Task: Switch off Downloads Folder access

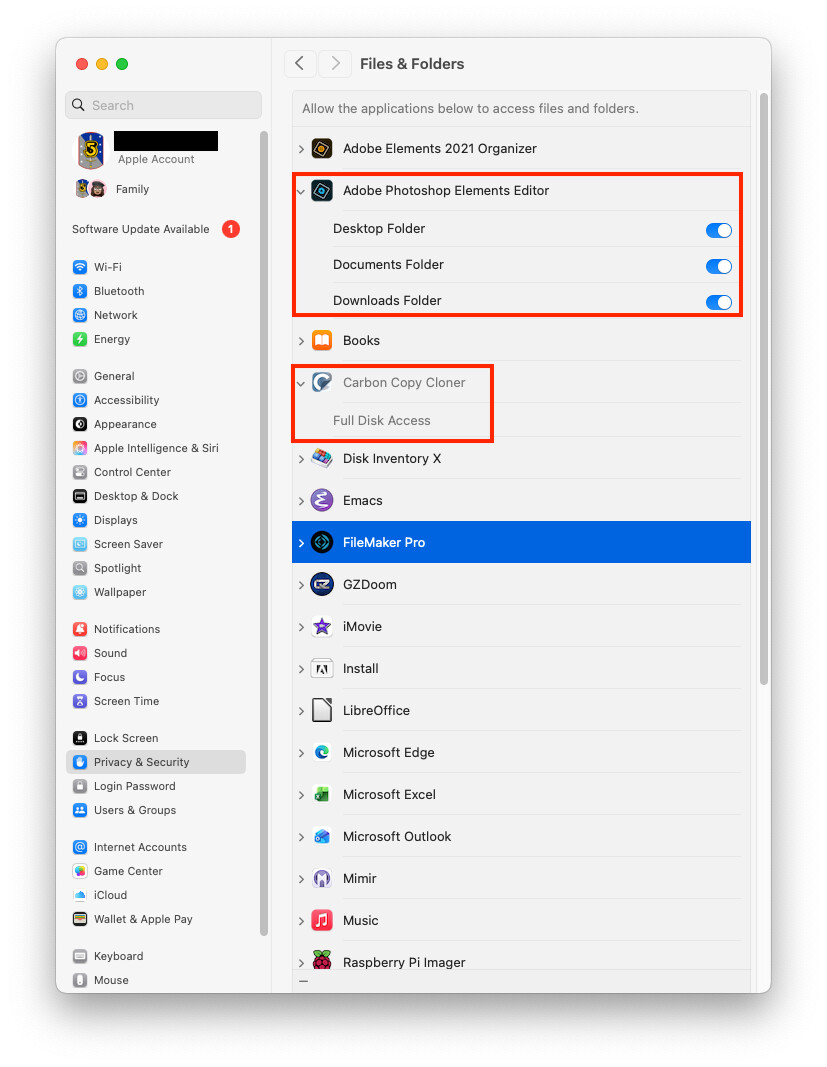Action: [718, 302]
